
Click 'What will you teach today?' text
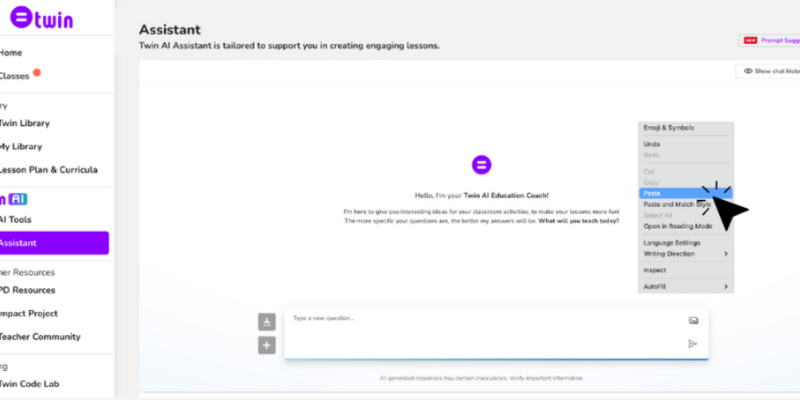pyautogui.click(x=579, y=221)
